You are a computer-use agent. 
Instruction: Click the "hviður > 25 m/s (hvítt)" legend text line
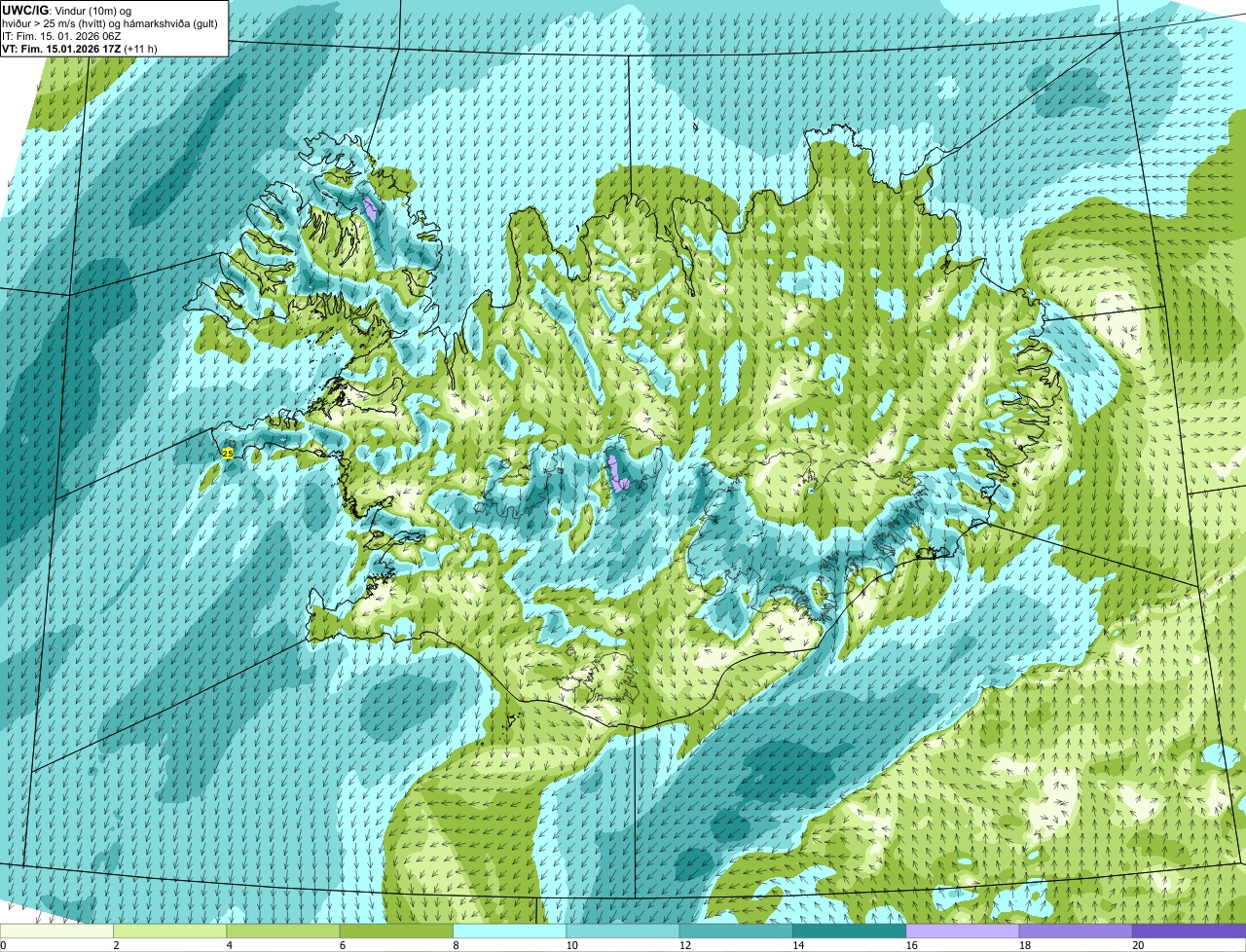109,23
